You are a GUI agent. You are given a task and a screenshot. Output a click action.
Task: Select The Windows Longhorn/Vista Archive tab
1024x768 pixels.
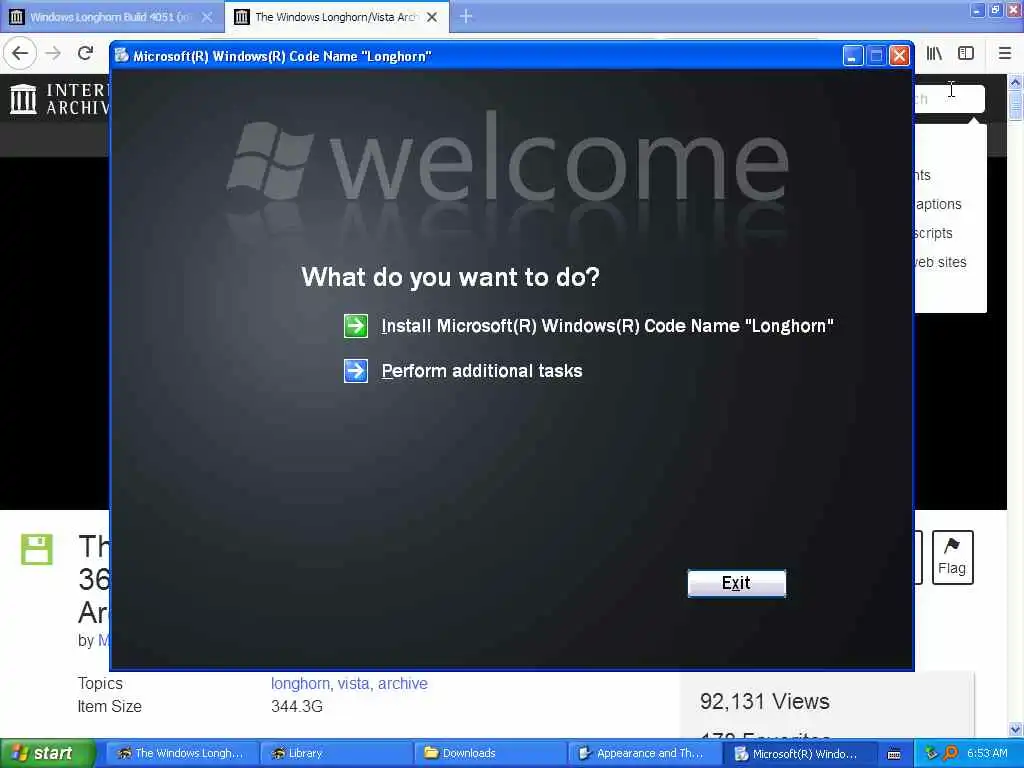[336, 17]
